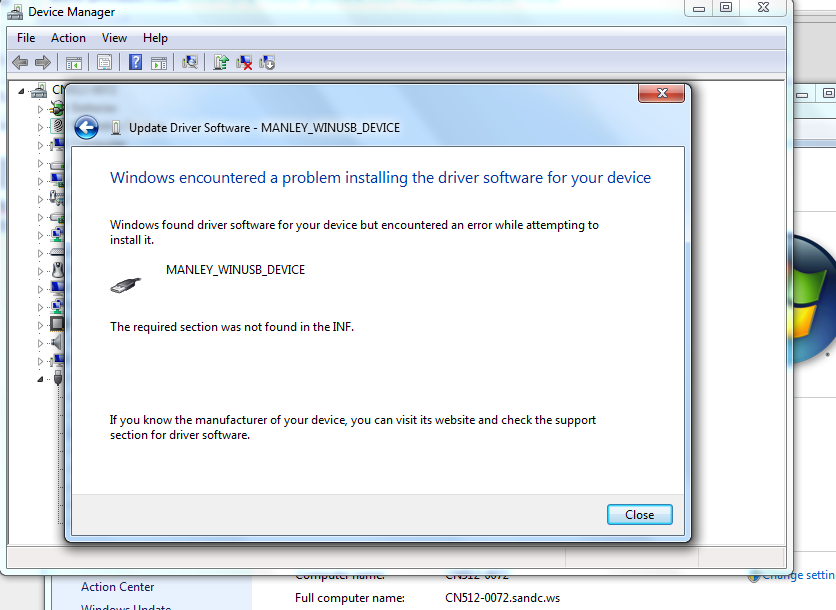Open Action Center link in the System window

(x=117, y=587)
